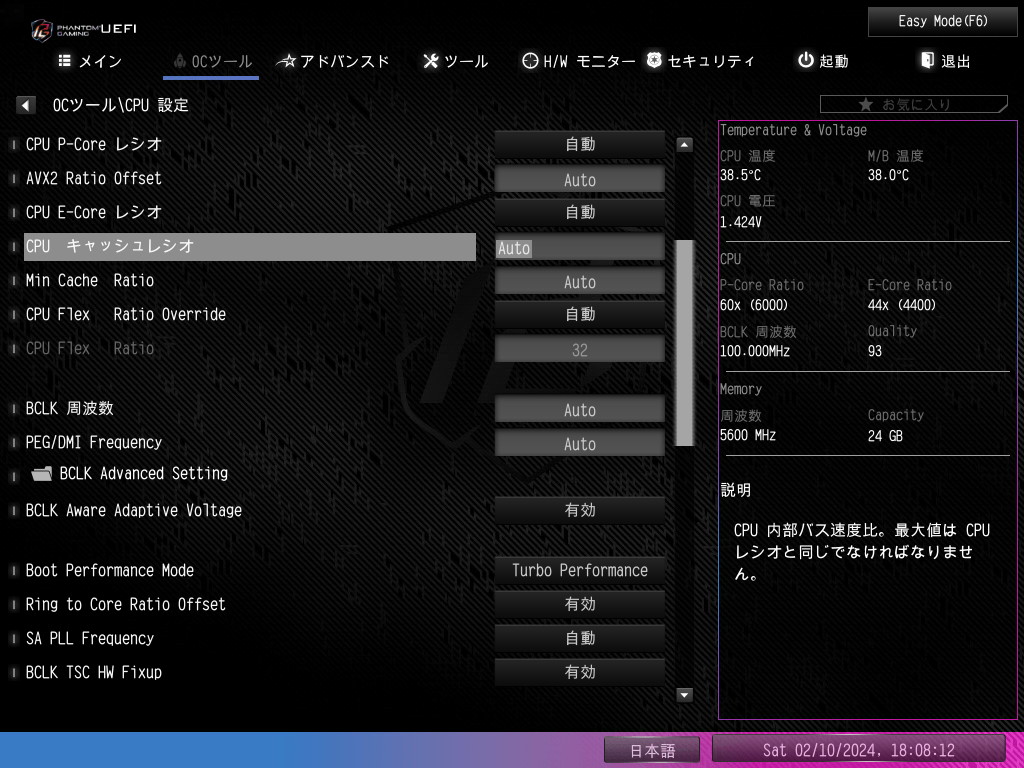Select the AVX2 Ratio Offset row label
Image resolution: width=1024 pixels, height=768 pixels.
click(93, 178)
